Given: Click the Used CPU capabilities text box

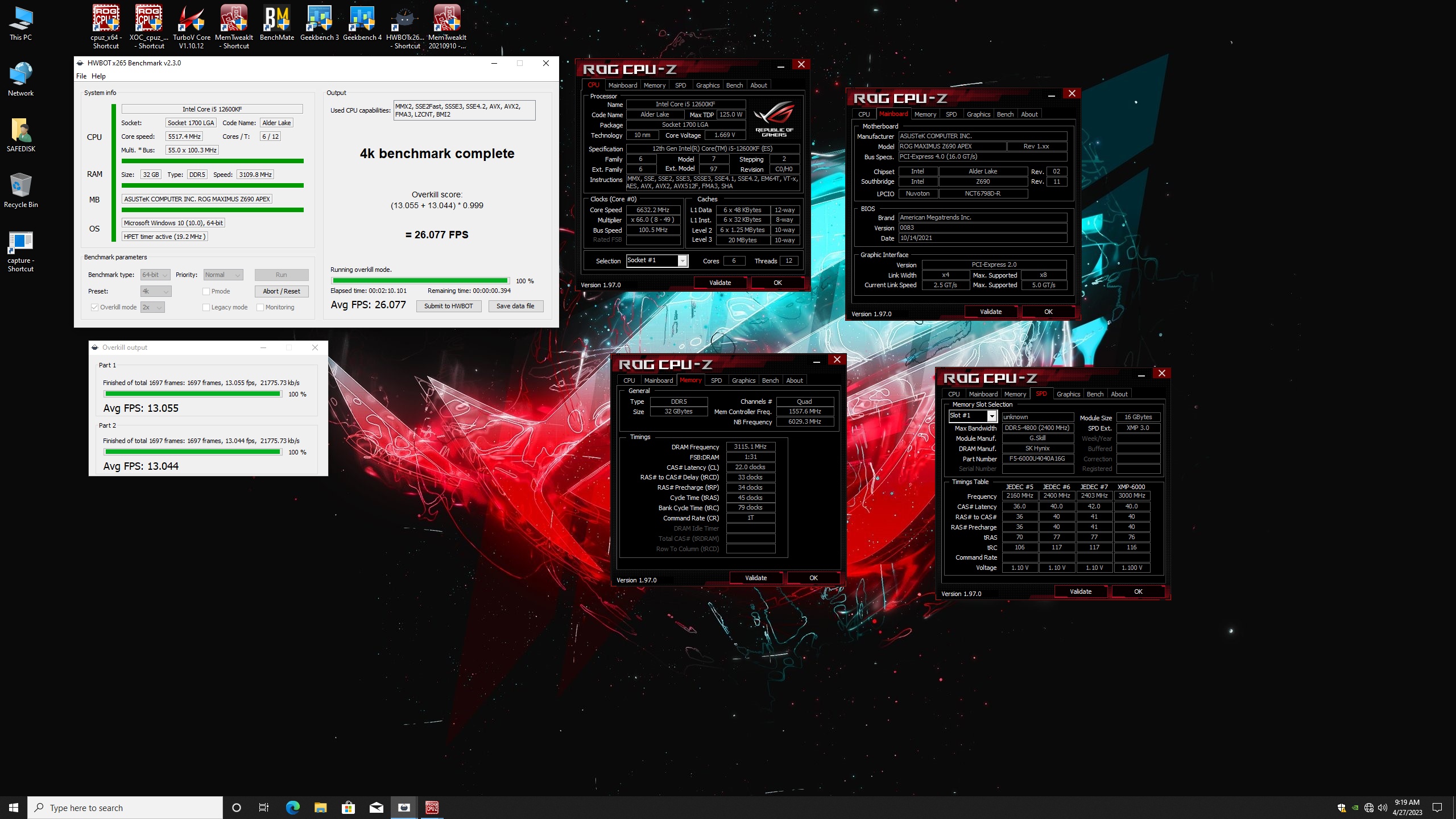Looking at the screenshot, I should tap(464, 110).
